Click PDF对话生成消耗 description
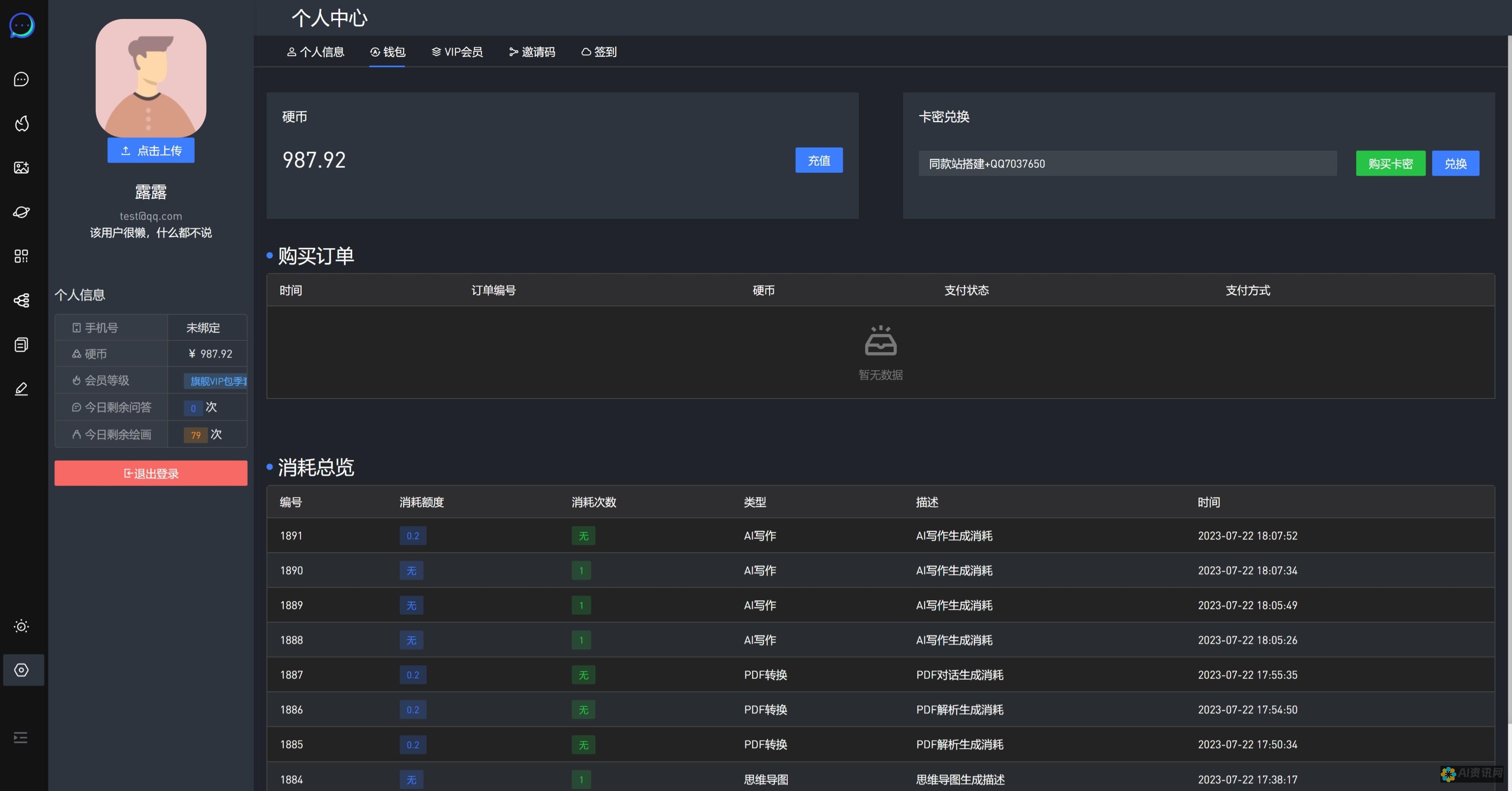Viewport: 1512px width, 791px height. (960, 675)
